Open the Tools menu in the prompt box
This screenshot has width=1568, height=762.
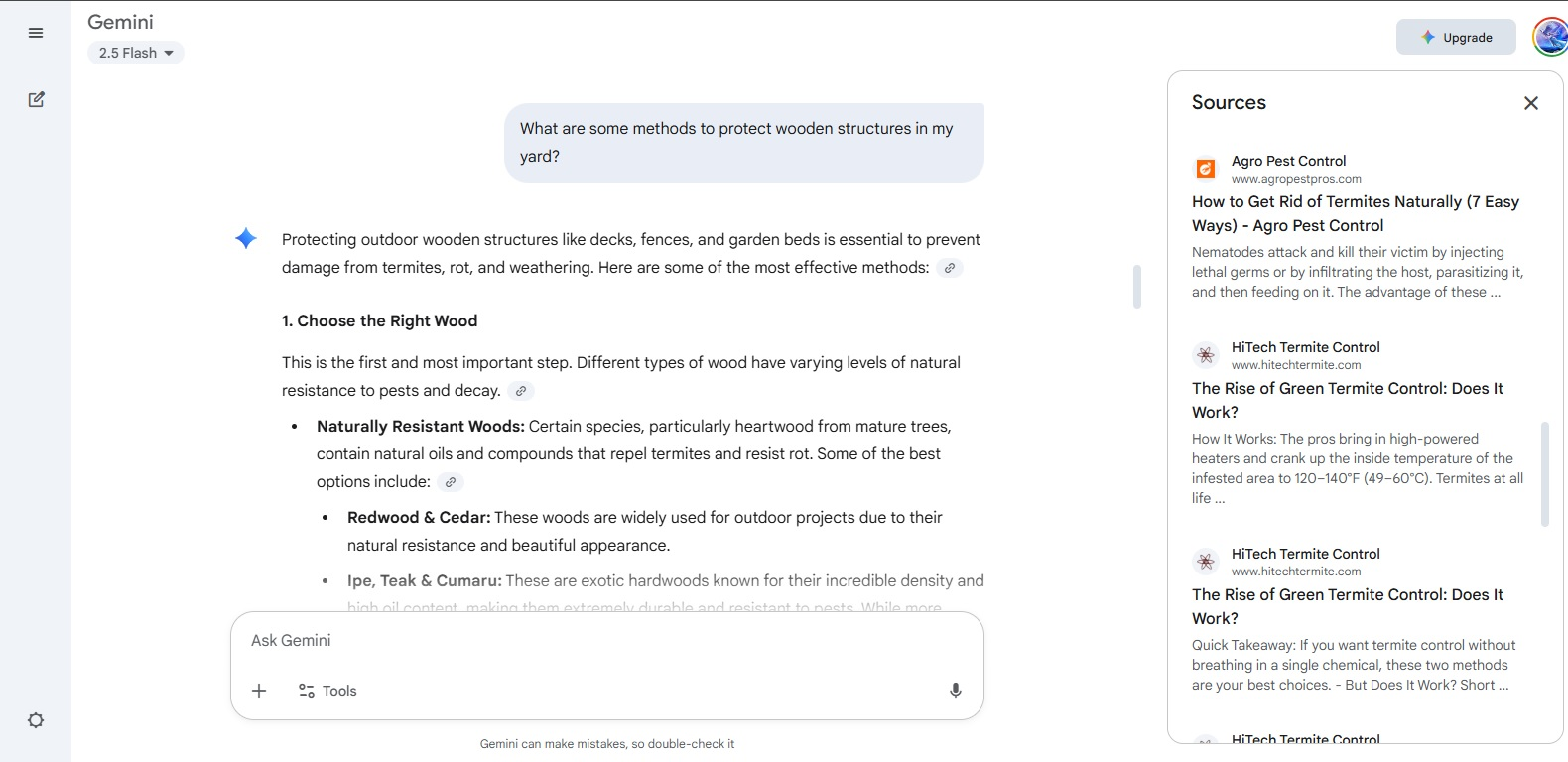[x=327, y=691]
